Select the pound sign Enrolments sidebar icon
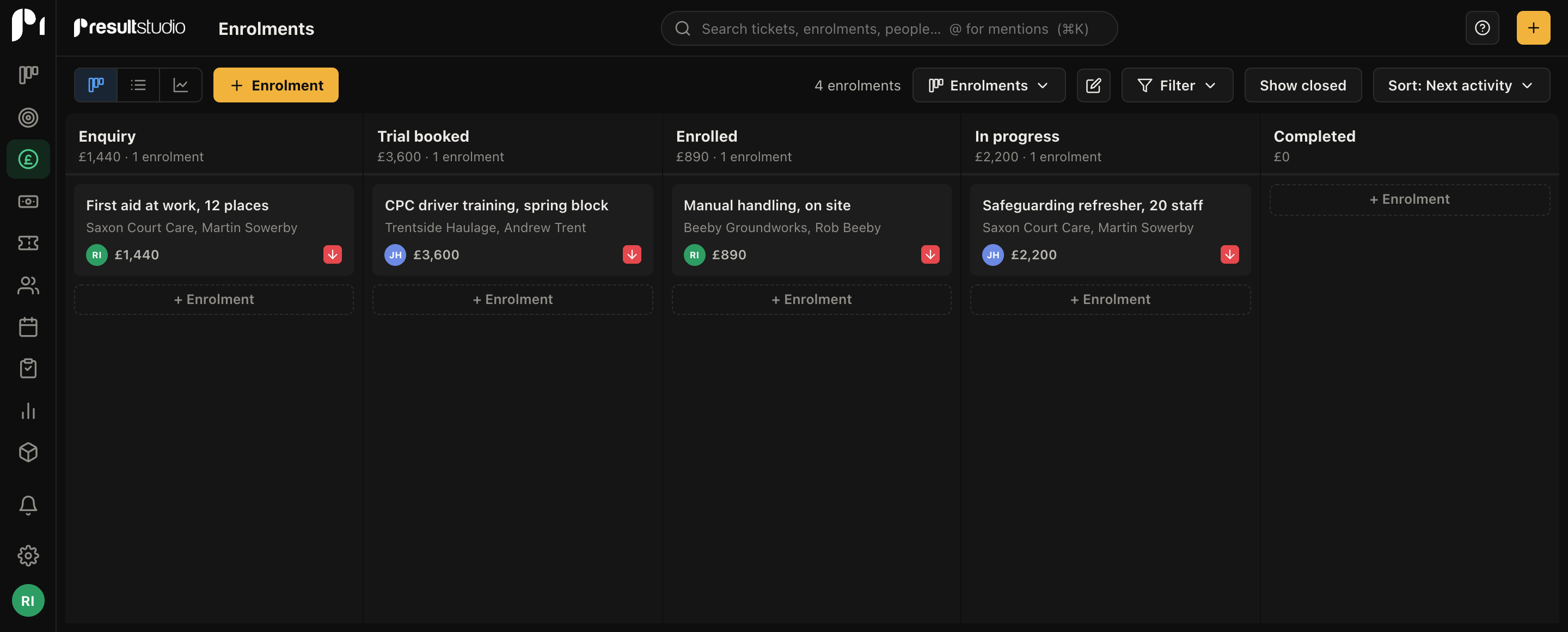 click(x=28, y=159)
